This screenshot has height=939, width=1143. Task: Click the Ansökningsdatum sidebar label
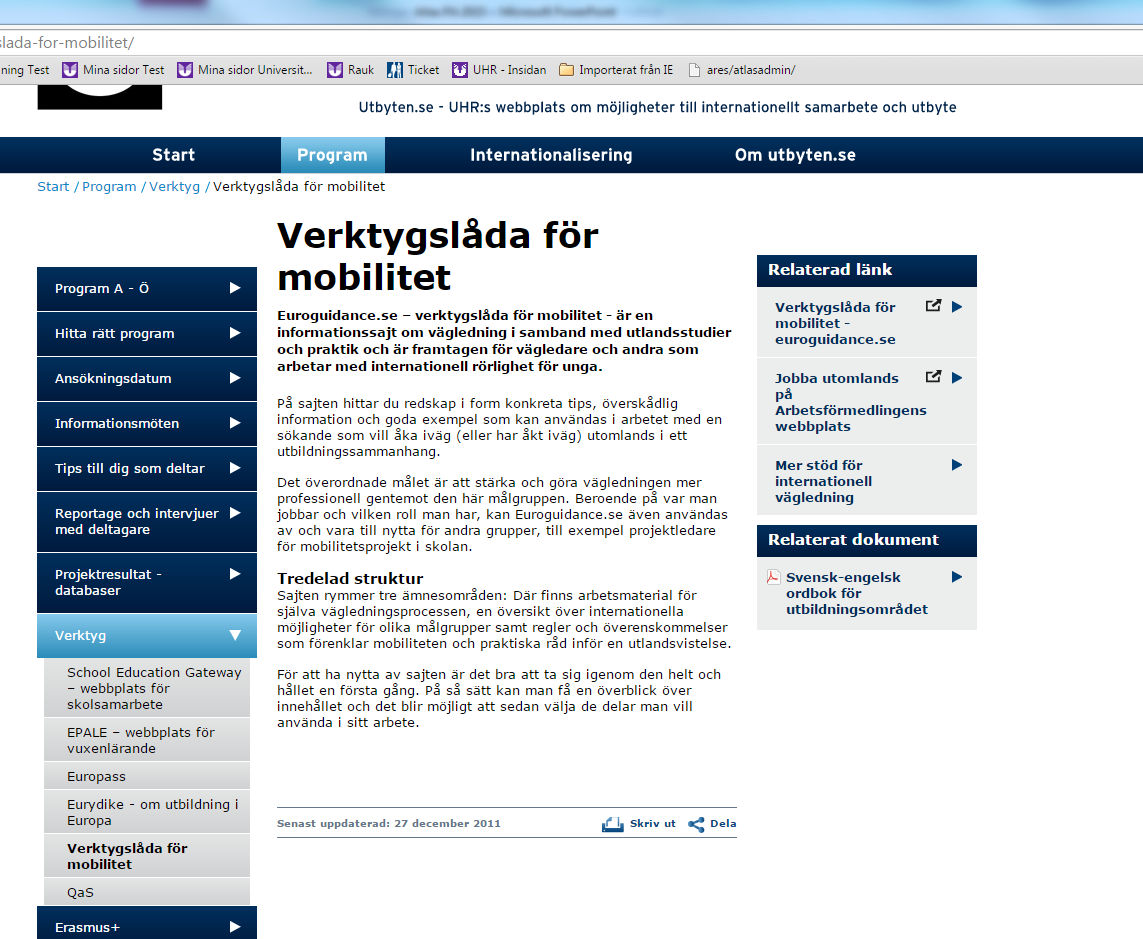(113, 378)
